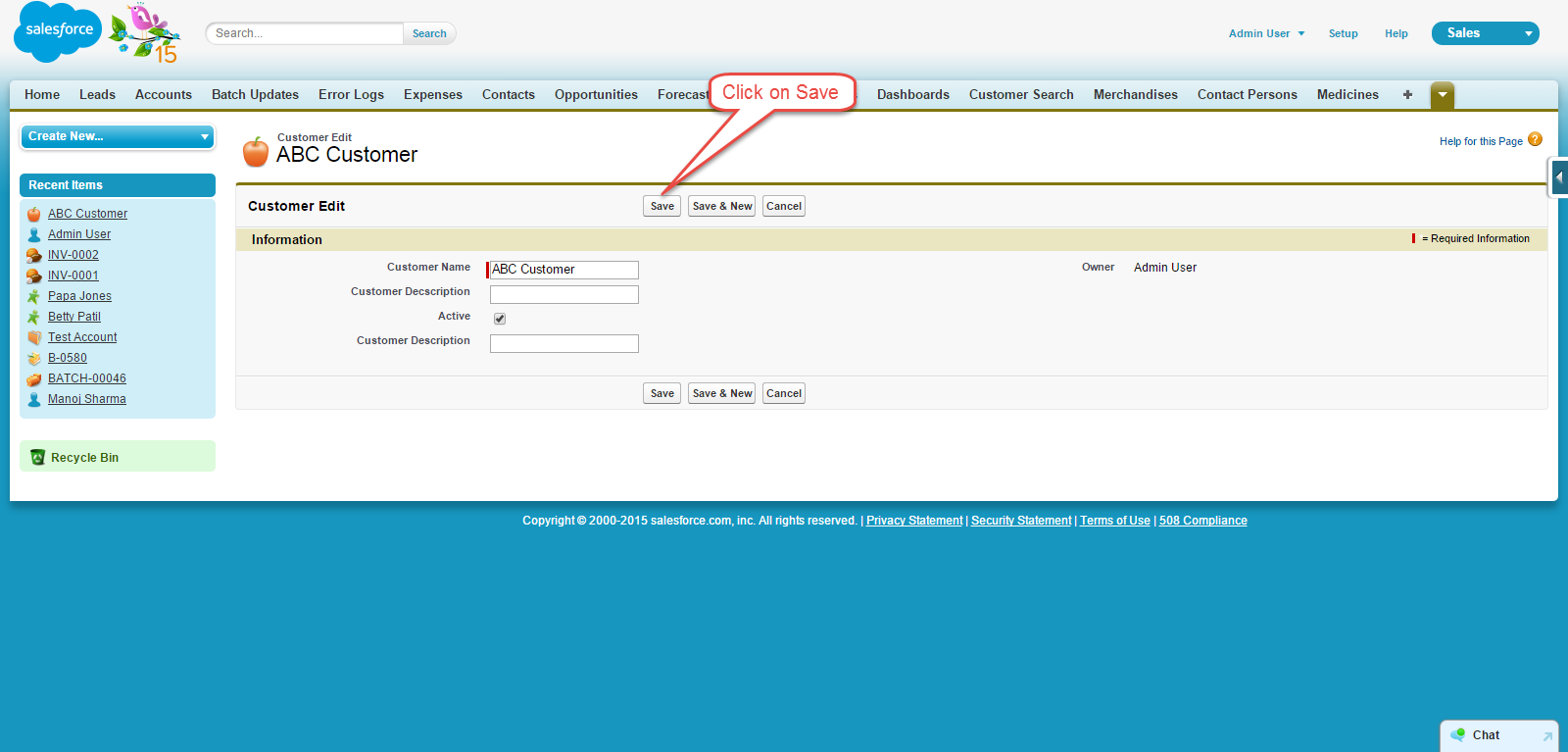Click the Customer Name input field
The width and height of the screenshot is (1568, 752).
[x=563, y=270]
